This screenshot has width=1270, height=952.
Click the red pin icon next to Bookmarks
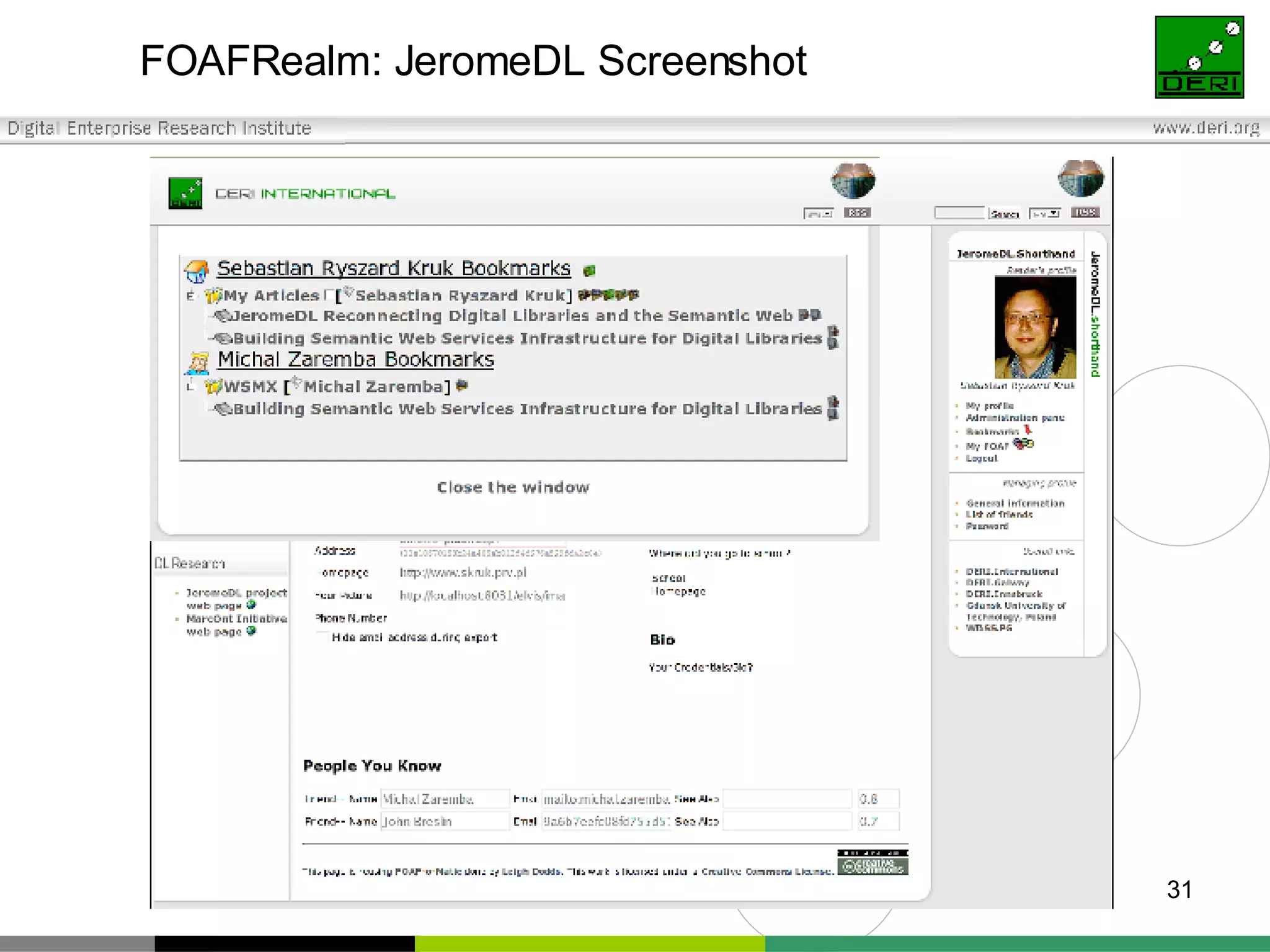(x=1028, y=430)
